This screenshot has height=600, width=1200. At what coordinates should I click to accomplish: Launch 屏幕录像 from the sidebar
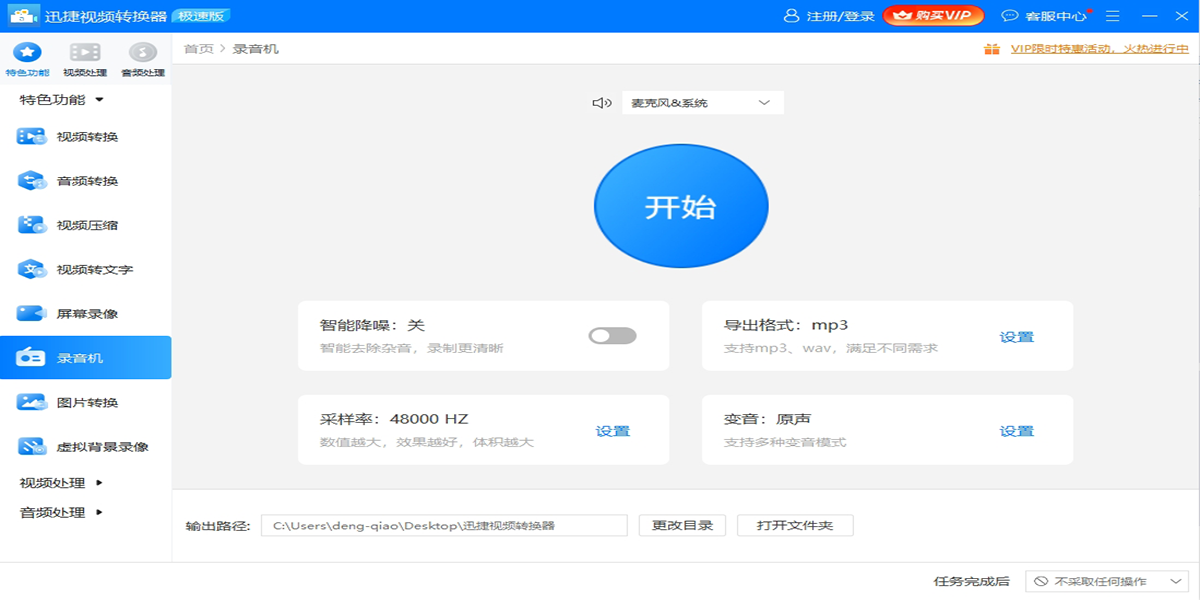(32, 314)
